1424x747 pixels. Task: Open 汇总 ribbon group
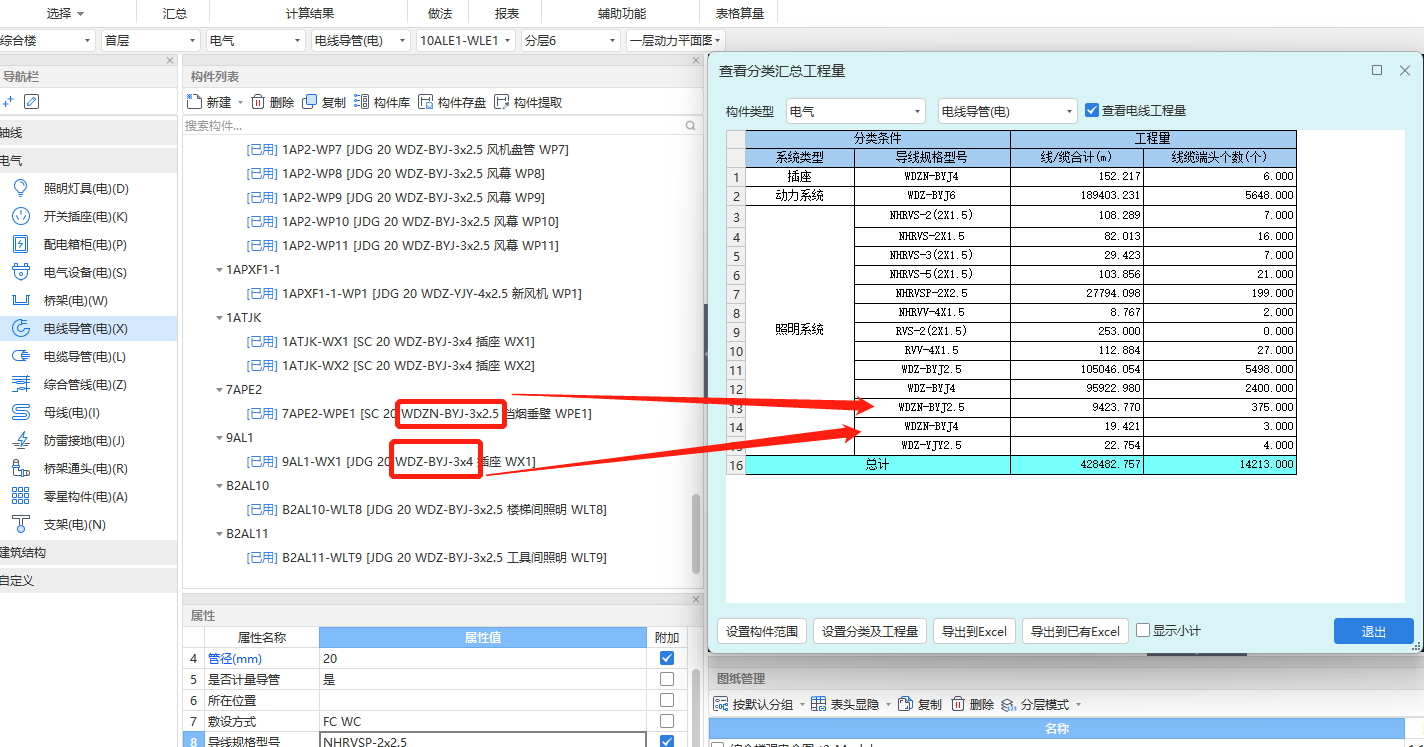[x=175, y=13]
